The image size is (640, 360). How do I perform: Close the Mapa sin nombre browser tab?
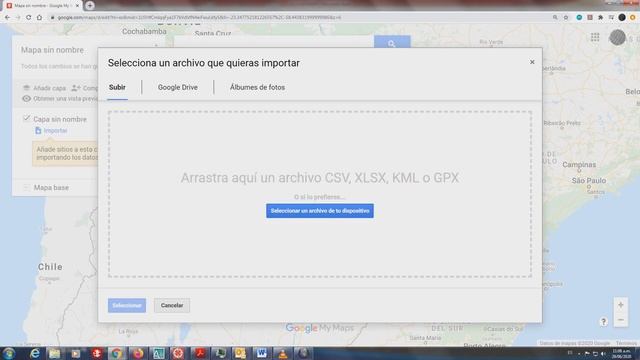coord(77,6)
